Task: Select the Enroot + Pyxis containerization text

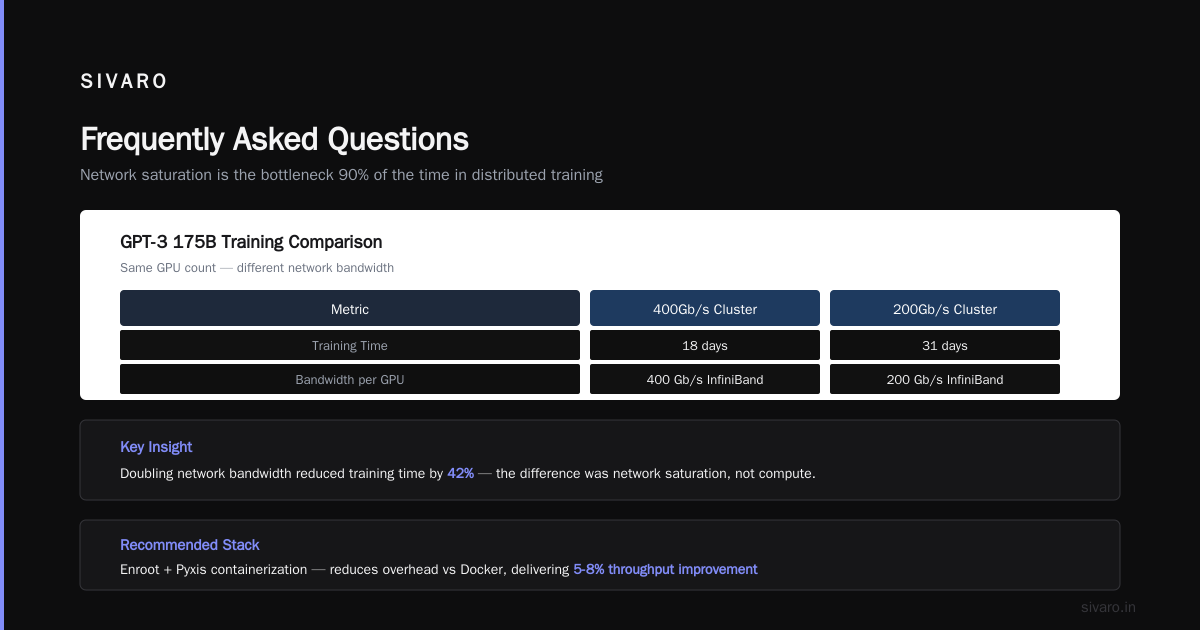Action: click(213, 569)
